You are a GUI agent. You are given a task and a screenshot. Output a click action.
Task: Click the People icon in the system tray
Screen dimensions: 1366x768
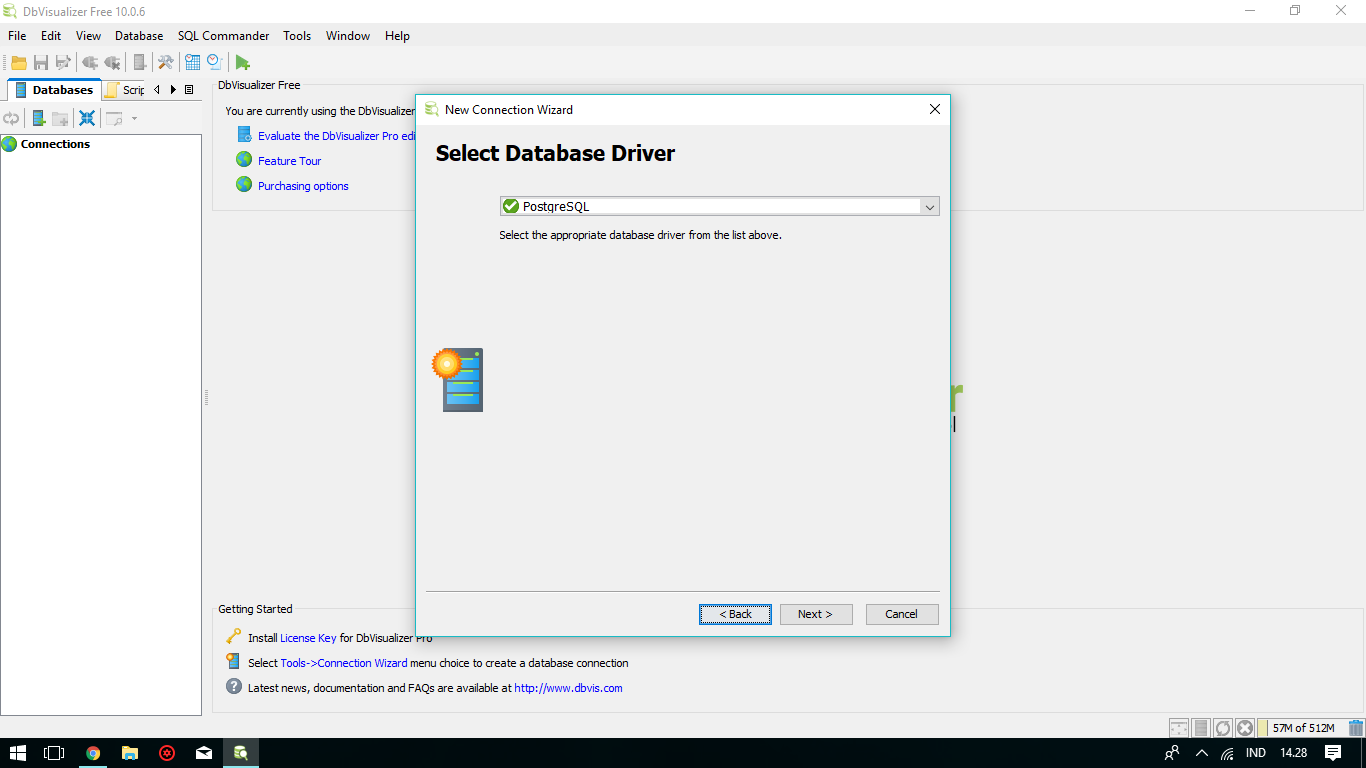[1172, 753]
